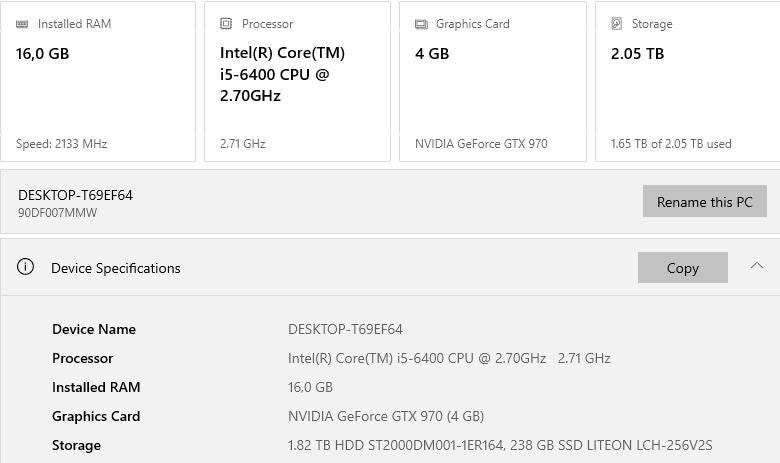Click the Storage drive icon
This screenshot has height=463, width=780.
617,24
